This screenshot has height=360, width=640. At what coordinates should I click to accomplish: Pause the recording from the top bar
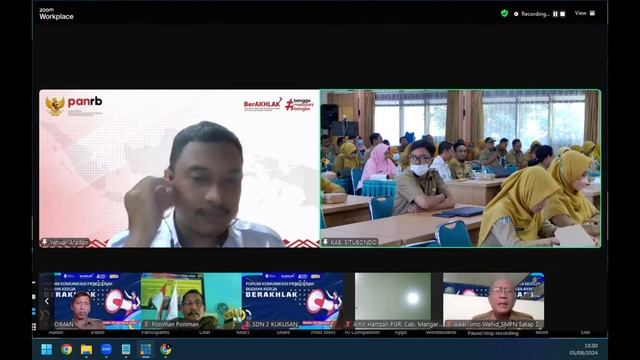tap(555, 14)
